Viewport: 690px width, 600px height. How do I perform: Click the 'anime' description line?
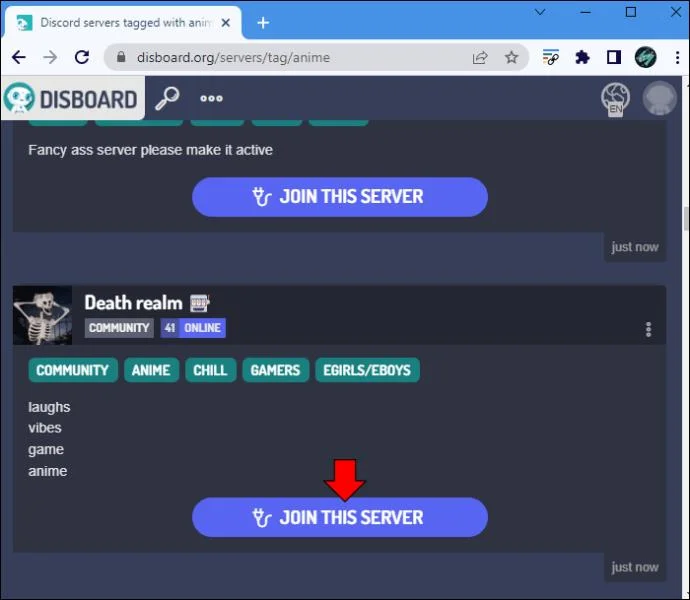[x=48, y=471]
